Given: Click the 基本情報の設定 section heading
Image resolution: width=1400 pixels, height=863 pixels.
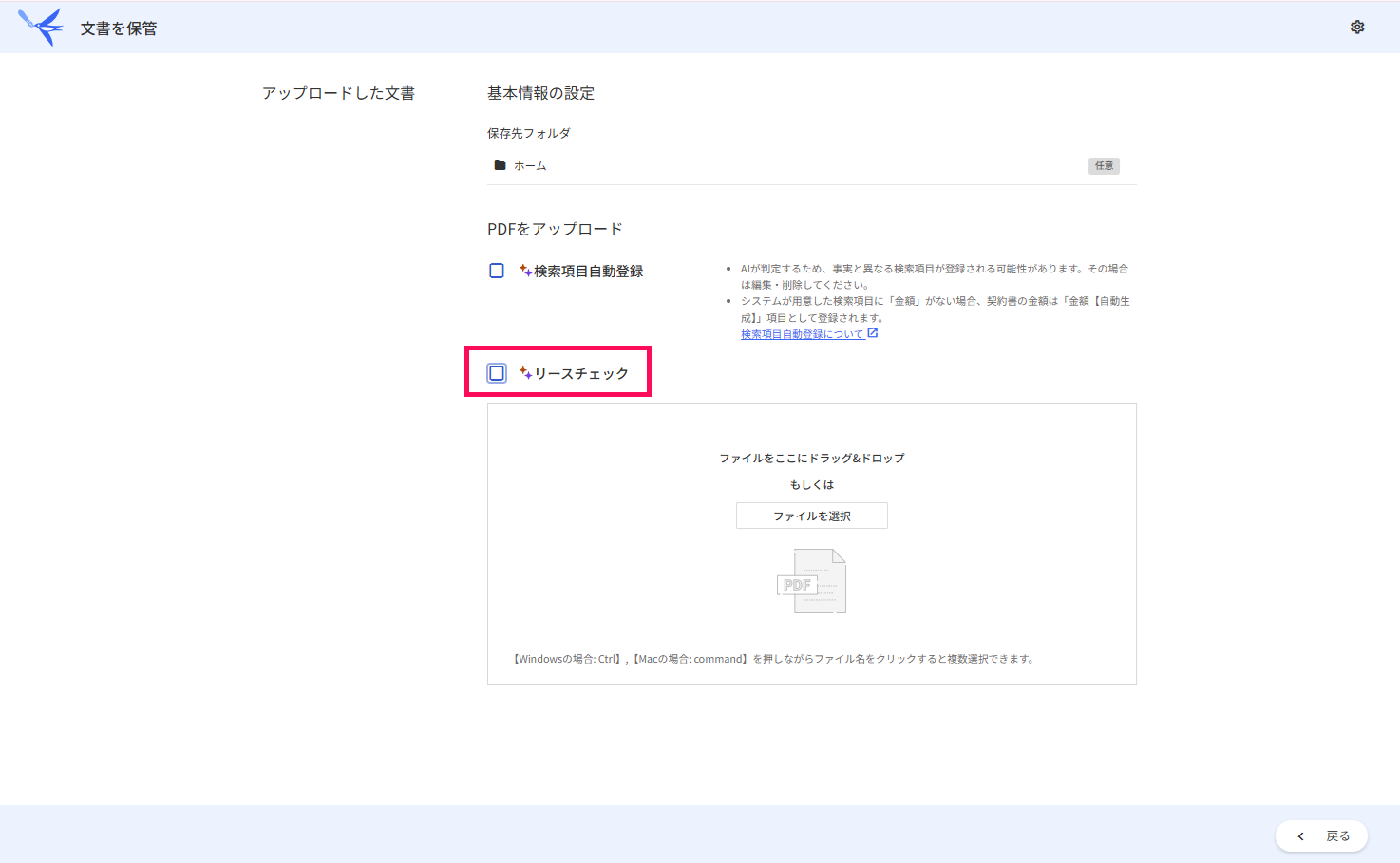Looking at the screenshot, I should pos(540,92).
